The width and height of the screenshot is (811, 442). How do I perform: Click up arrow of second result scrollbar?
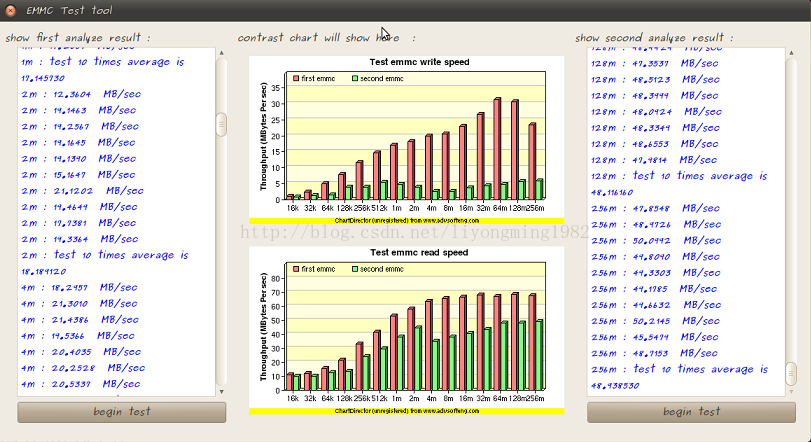click(x=790, y=51)
